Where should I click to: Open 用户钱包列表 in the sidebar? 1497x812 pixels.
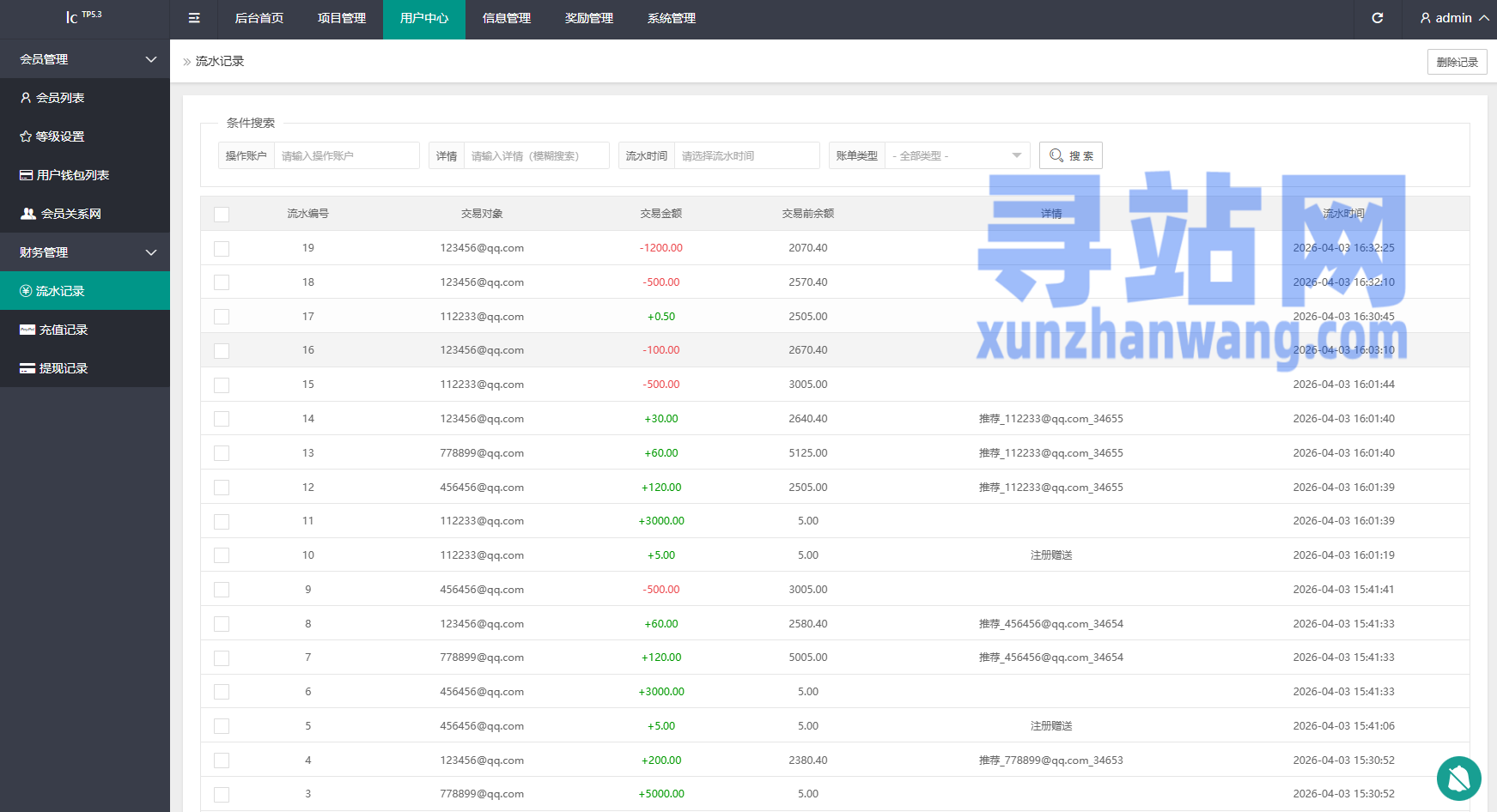[85, 175]
